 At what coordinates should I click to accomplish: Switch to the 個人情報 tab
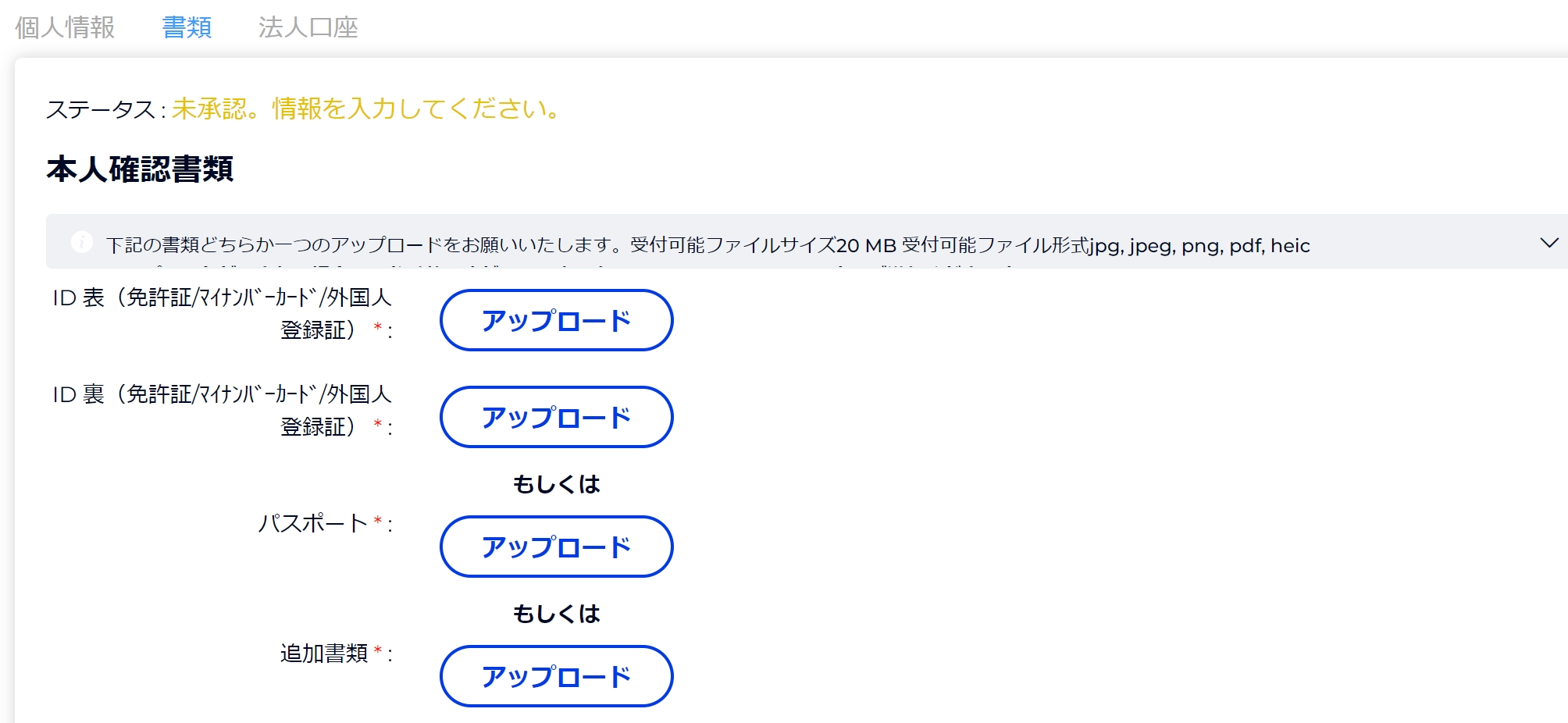click(x=65, y=27)
